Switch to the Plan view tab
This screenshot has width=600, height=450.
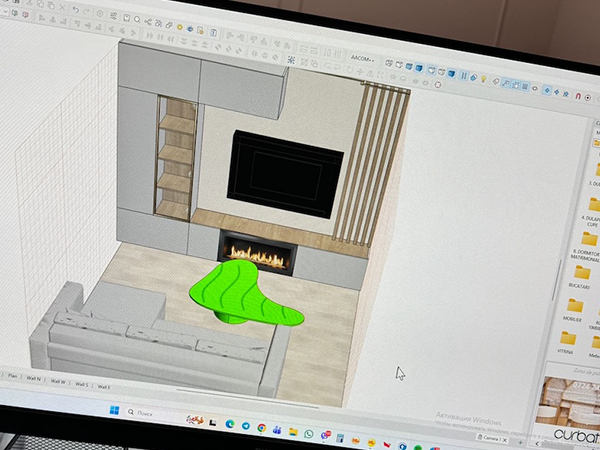[x=13, y=374]
